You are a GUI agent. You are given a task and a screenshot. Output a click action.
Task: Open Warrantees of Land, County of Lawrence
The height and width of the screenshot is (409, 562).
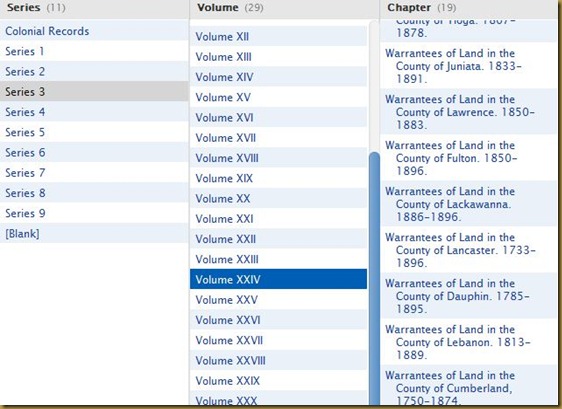[x=468, y=111]
